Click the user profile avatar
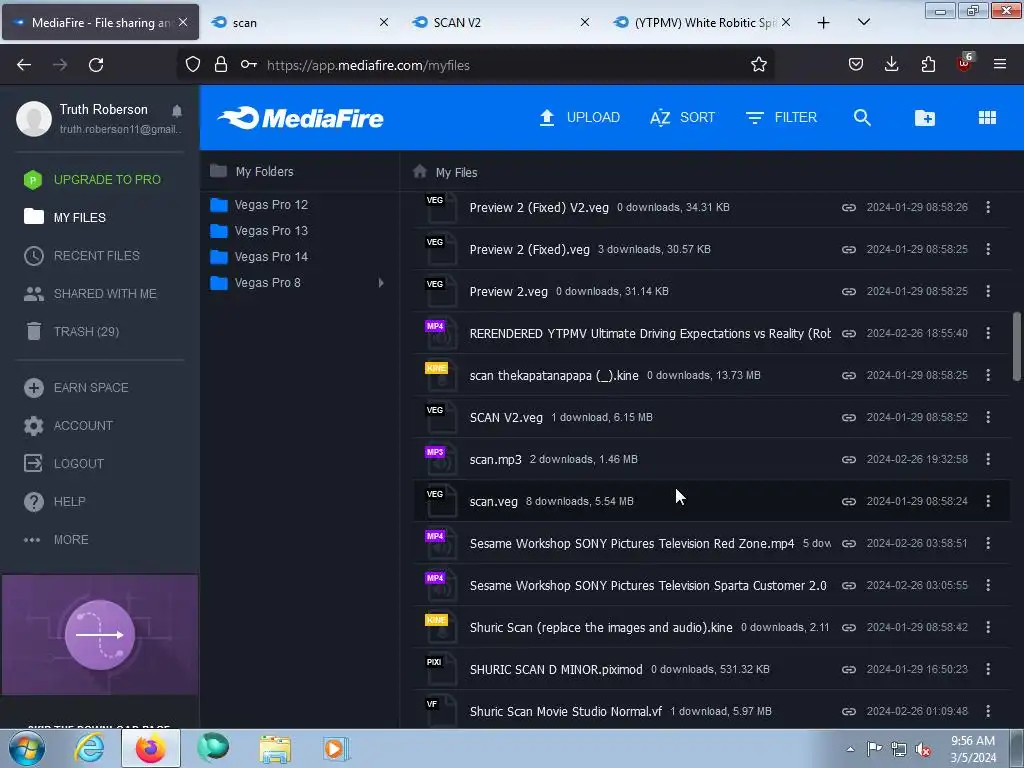The height and width of the screenshot is (768, 1024). 34,118
